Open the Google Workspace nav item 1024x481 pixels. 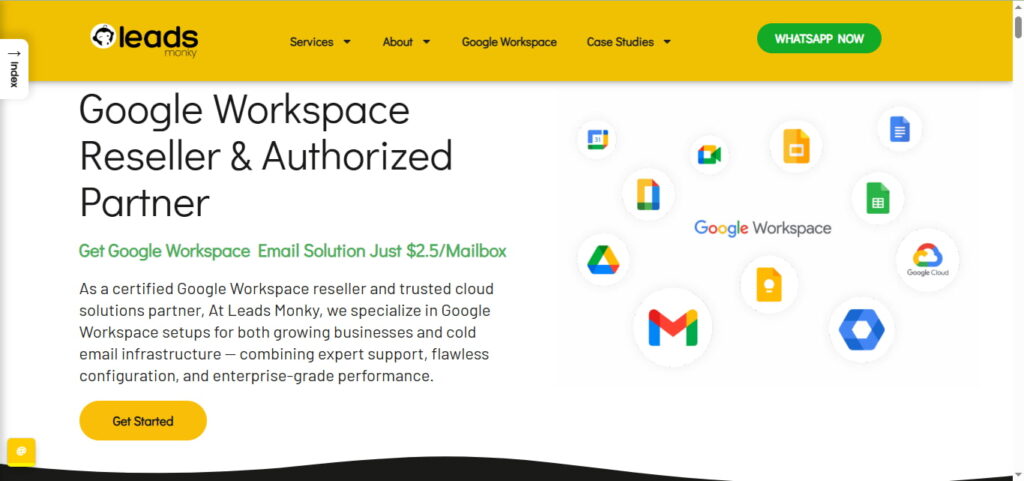509,42
